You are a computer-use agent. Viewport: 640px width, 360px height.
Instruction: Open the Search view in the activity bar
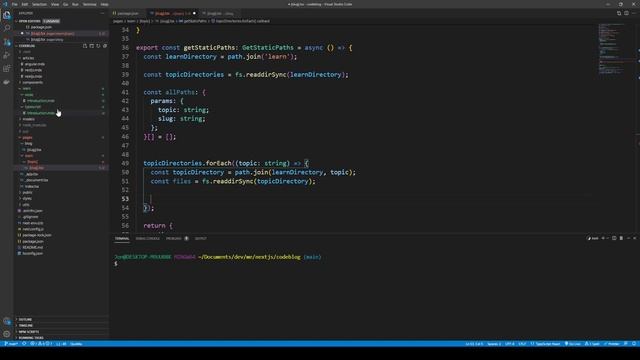7,29
